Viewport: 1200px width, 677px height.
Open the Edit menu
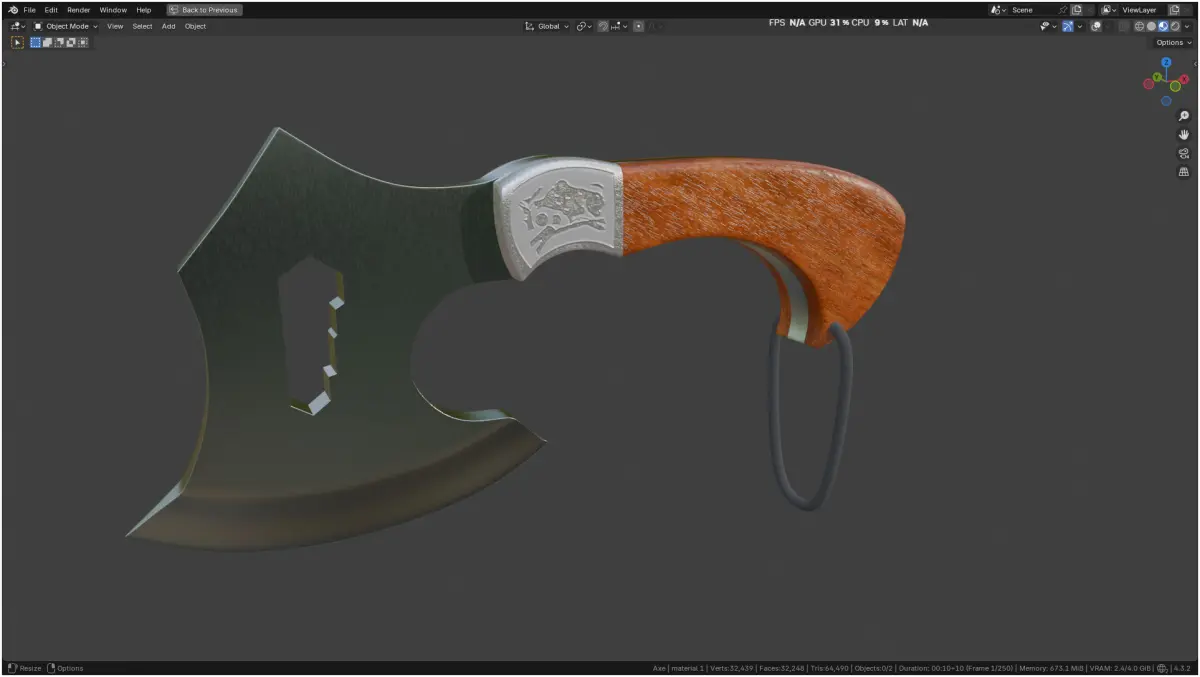pyautogui.click(x=51, y=10)
